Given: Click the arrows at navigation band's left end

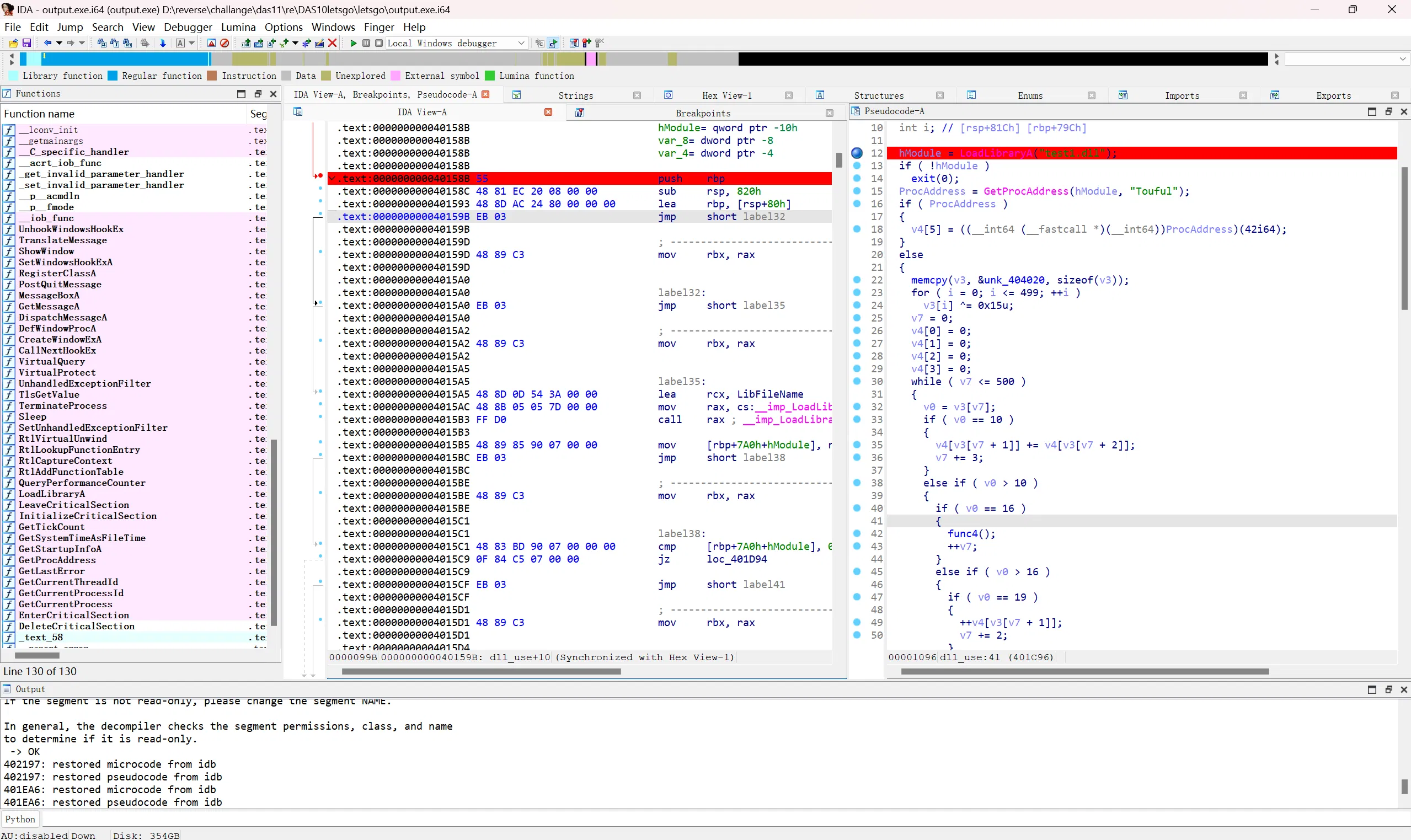Looking at the screenshot, I should pos(12,59).
